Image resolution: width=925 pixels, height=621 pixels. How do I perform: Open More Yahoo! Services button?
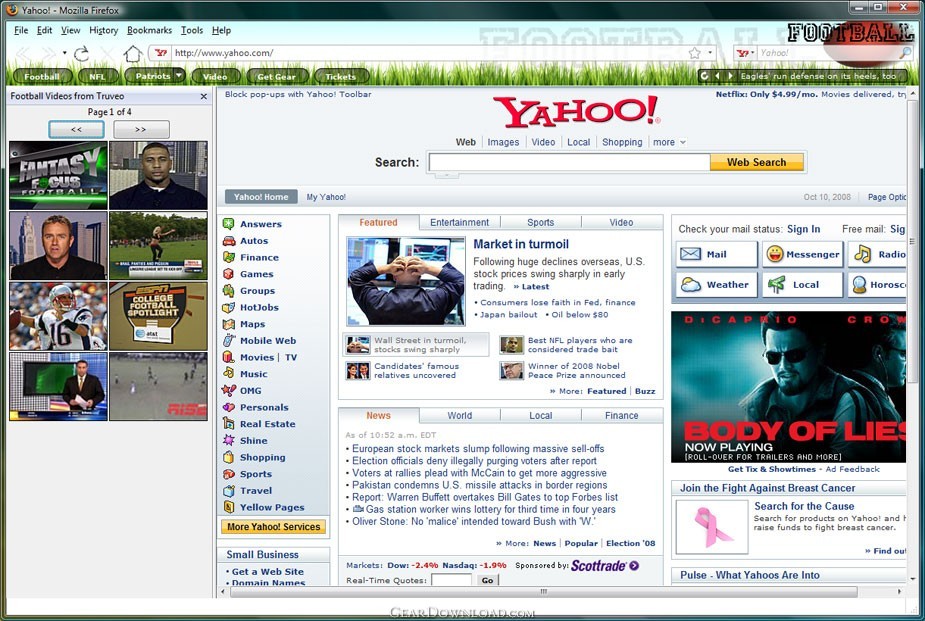(274, 527)
